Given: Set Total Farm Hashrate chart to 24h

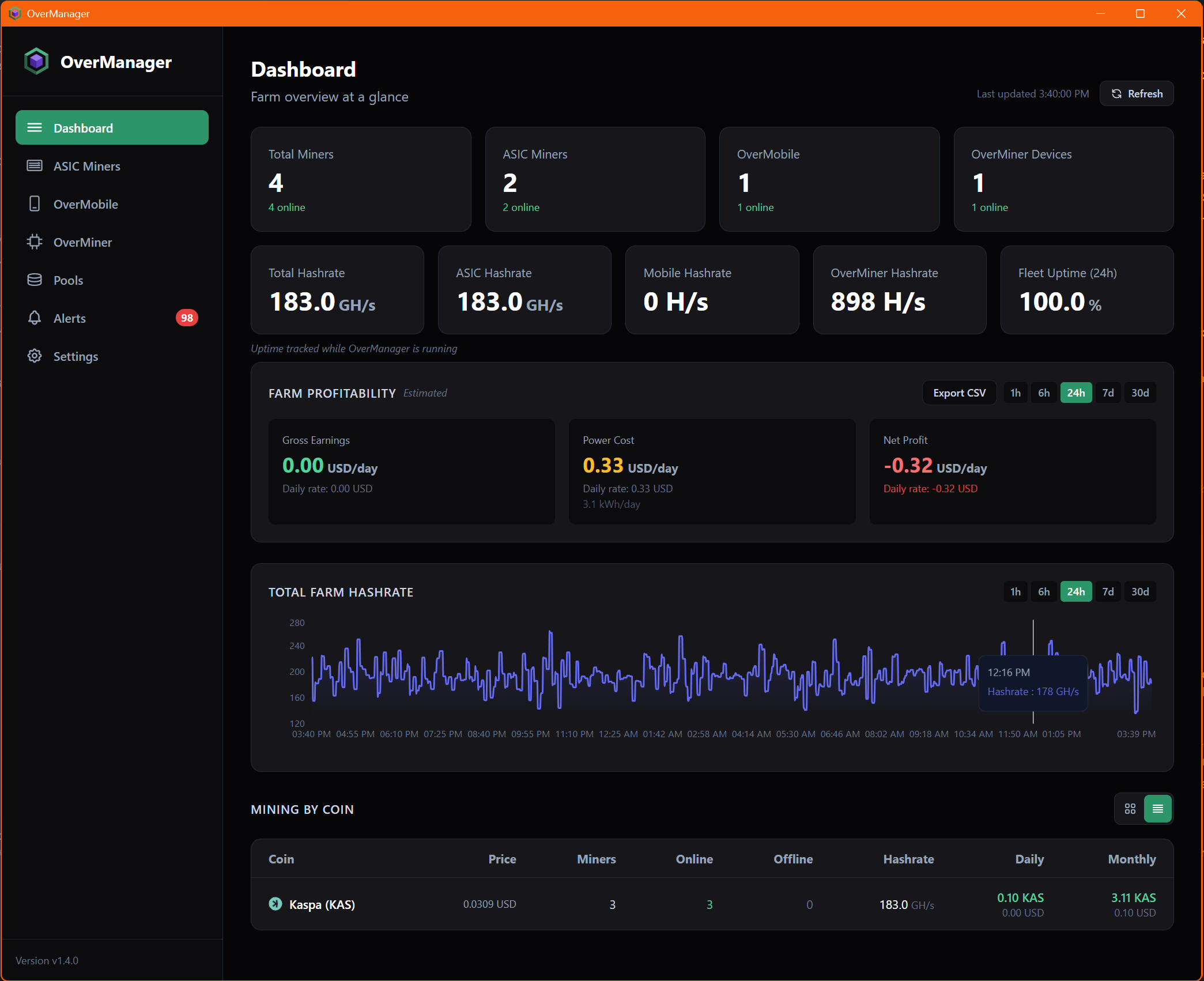Looking at the screenshot, I should (1076, 591).
